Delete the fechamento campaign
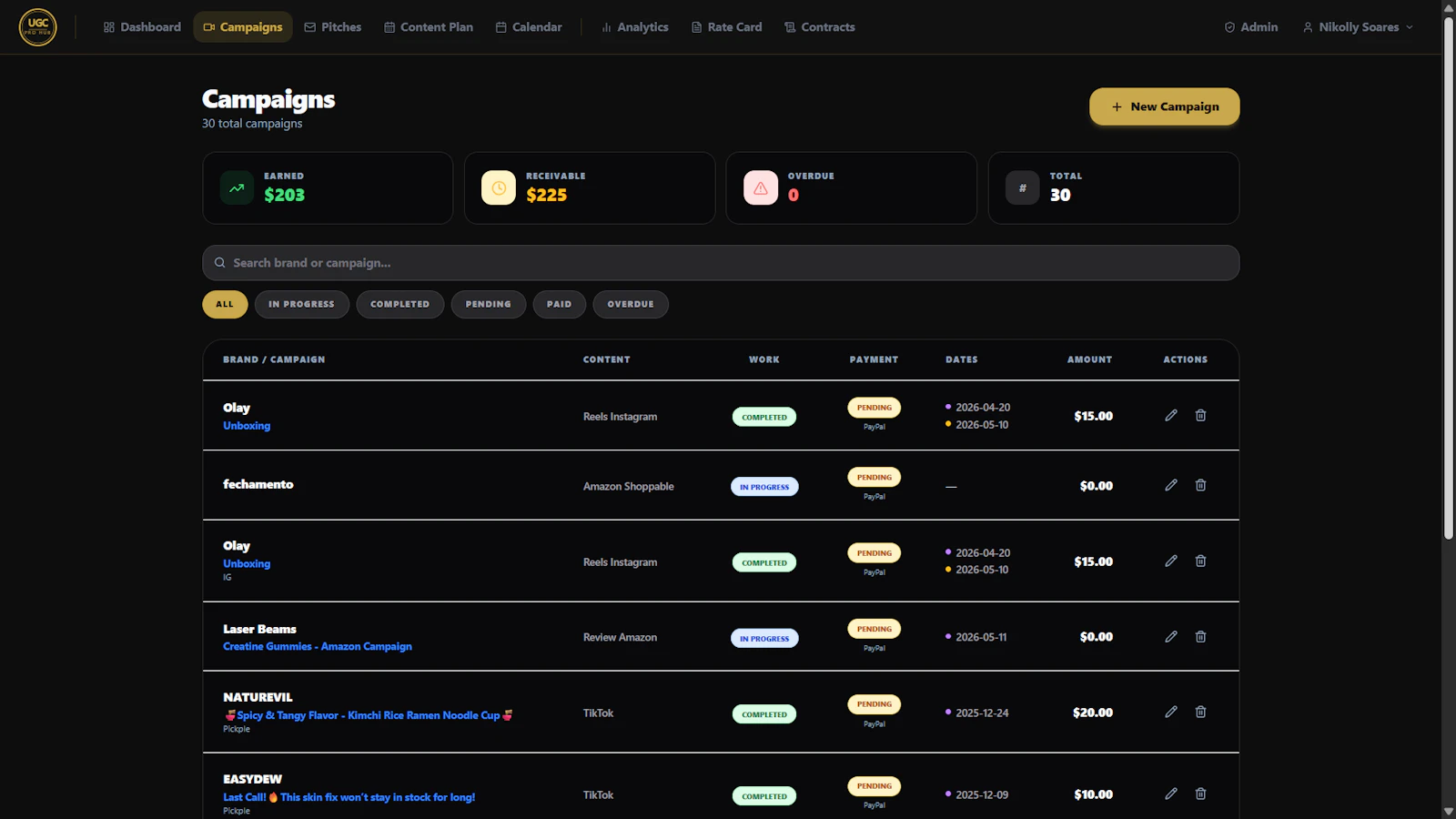This screenshot has height=819, width=1456. coord(1200,485)
